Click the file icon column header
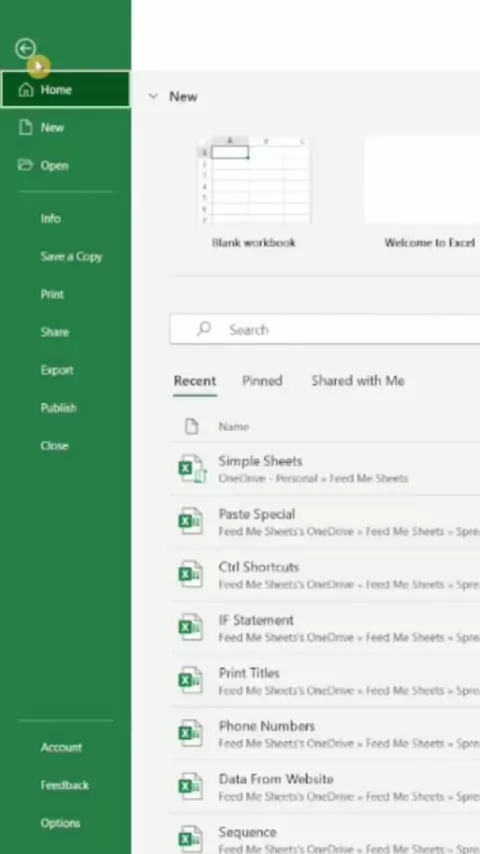This screenshot has width=480, height=854. 192,426
